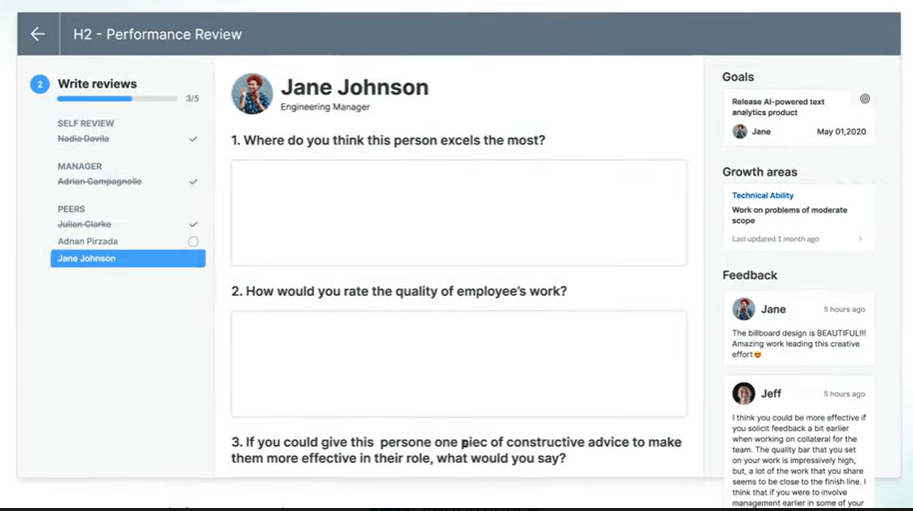Click the Goals section heading
This screenshot has height=511, width=913.
click(738, 77)
